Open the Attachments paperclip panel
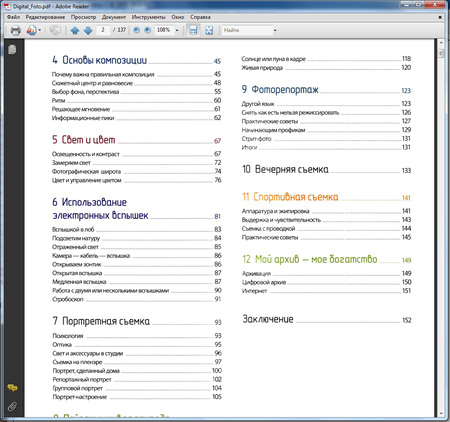 pyautogui.click(x=12, y=406)
